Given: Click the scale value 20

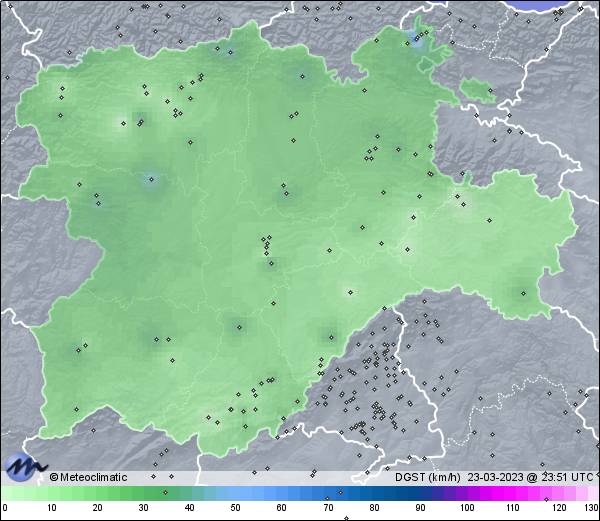Looking at the screenshot, I should [x=97, y=508].
